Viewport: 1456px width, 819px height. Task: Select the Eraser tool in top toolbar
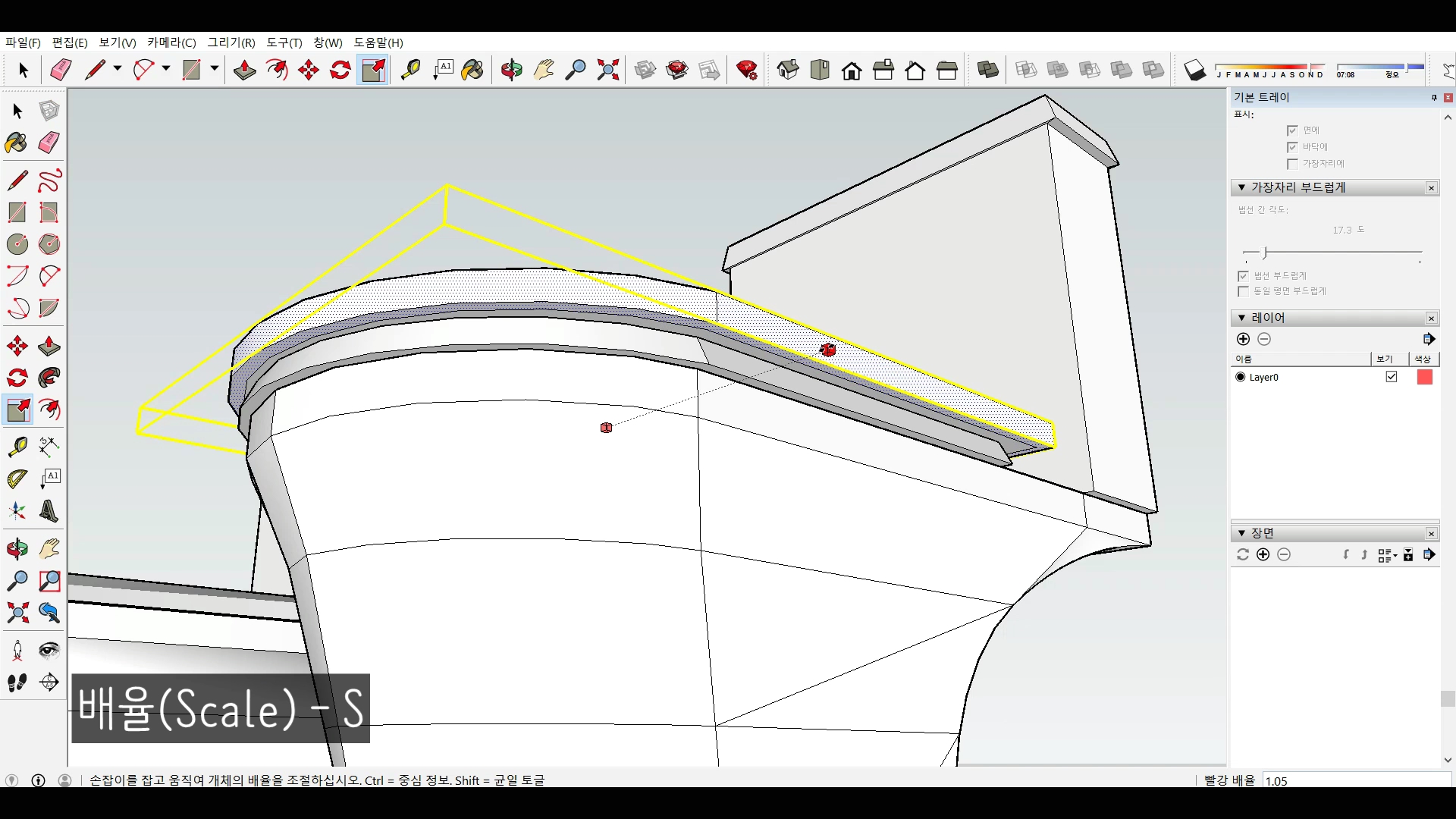(61, 70)
